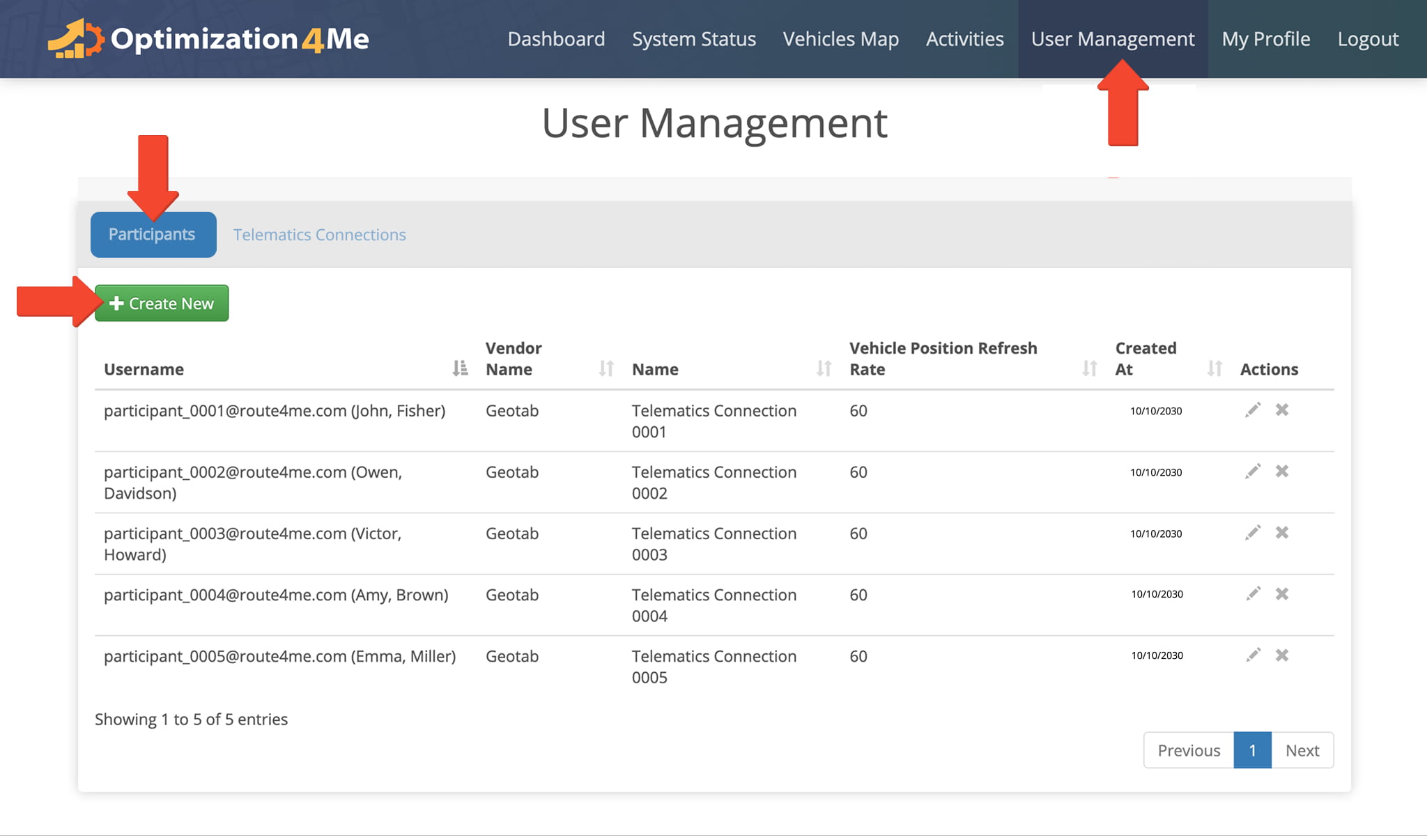This screenshot has width=1427, height=840.
Task: Edit participant_0004 Amy Brown entry
Action: tap(1253, 593)
